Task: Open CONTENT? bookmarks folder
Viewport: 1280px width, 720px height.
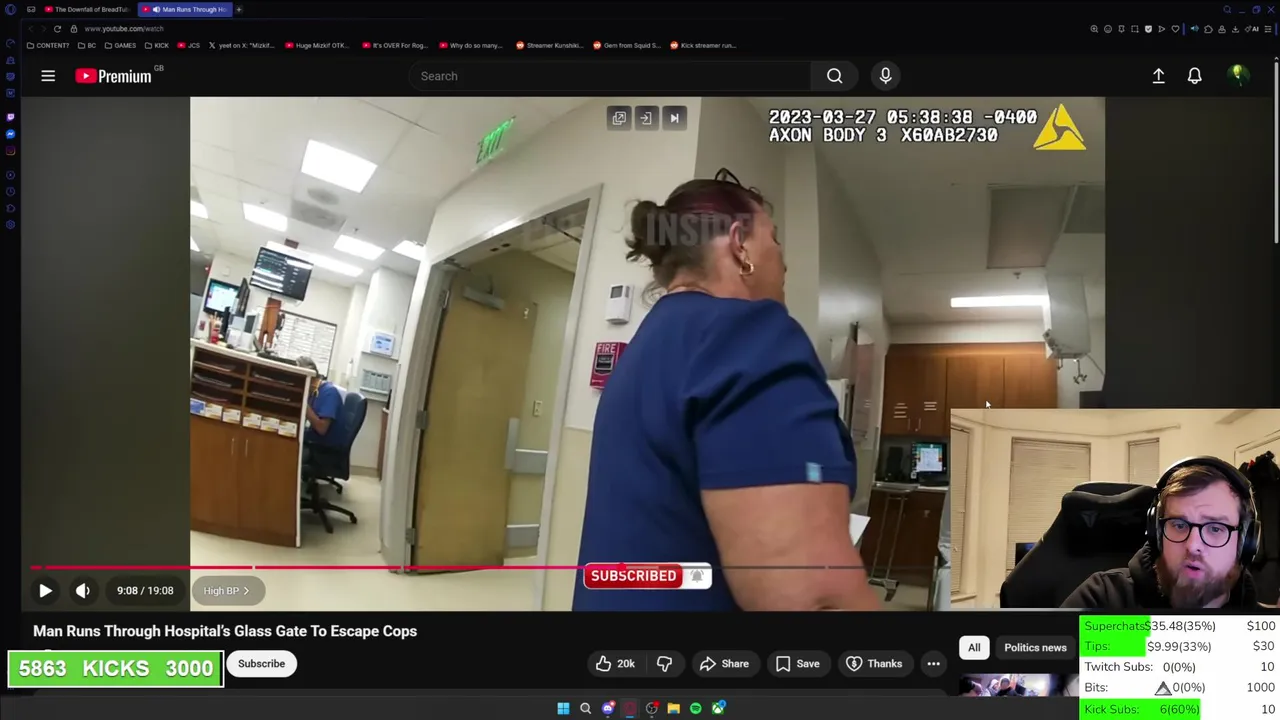Action: click(48, 45)
